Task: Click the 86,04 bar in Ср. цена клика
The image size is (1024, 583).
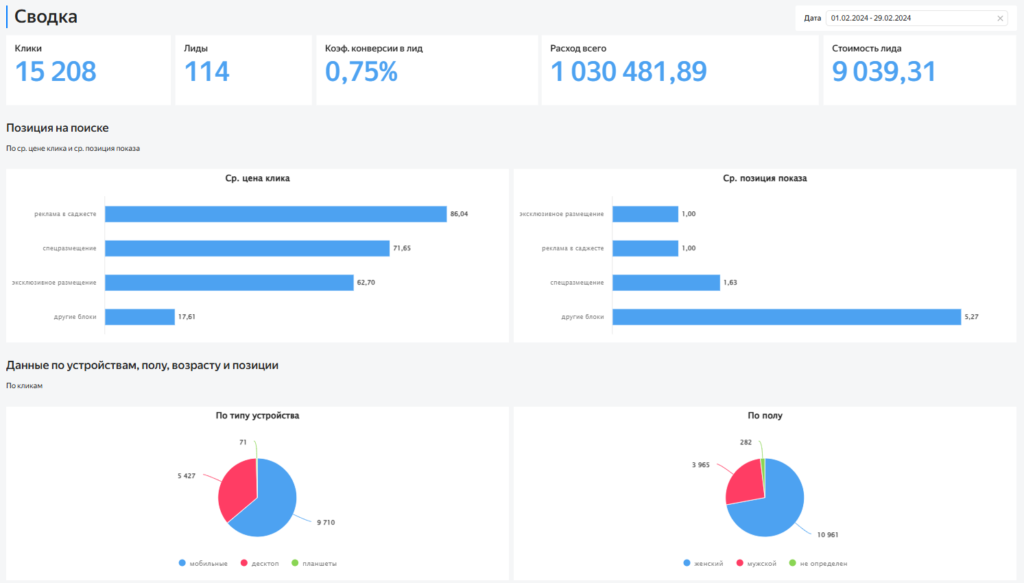Action: coord(275,214)
